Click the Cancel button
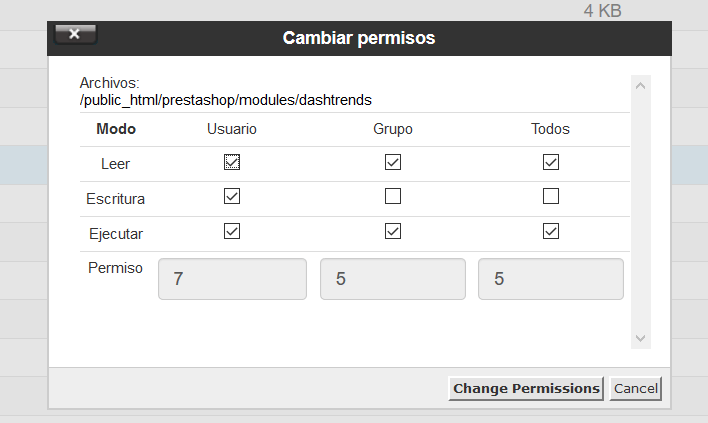 635,389
